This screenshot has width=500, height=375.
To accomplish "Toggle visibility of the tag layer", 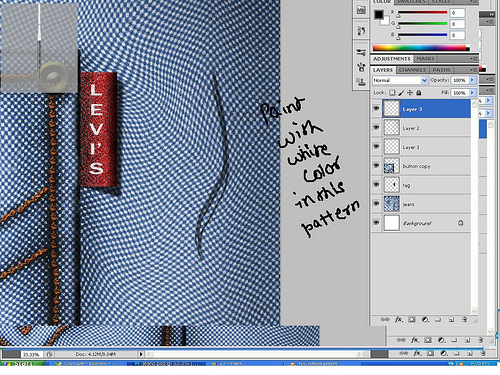I will tap(376, 185).
